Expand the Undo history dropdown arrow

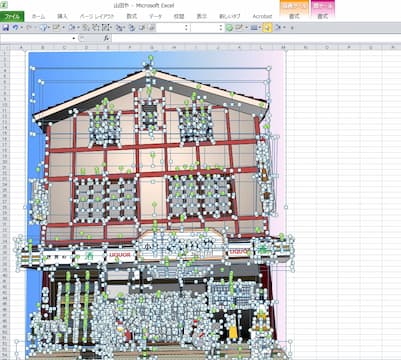pyautogui.click(x=21, y=28)
